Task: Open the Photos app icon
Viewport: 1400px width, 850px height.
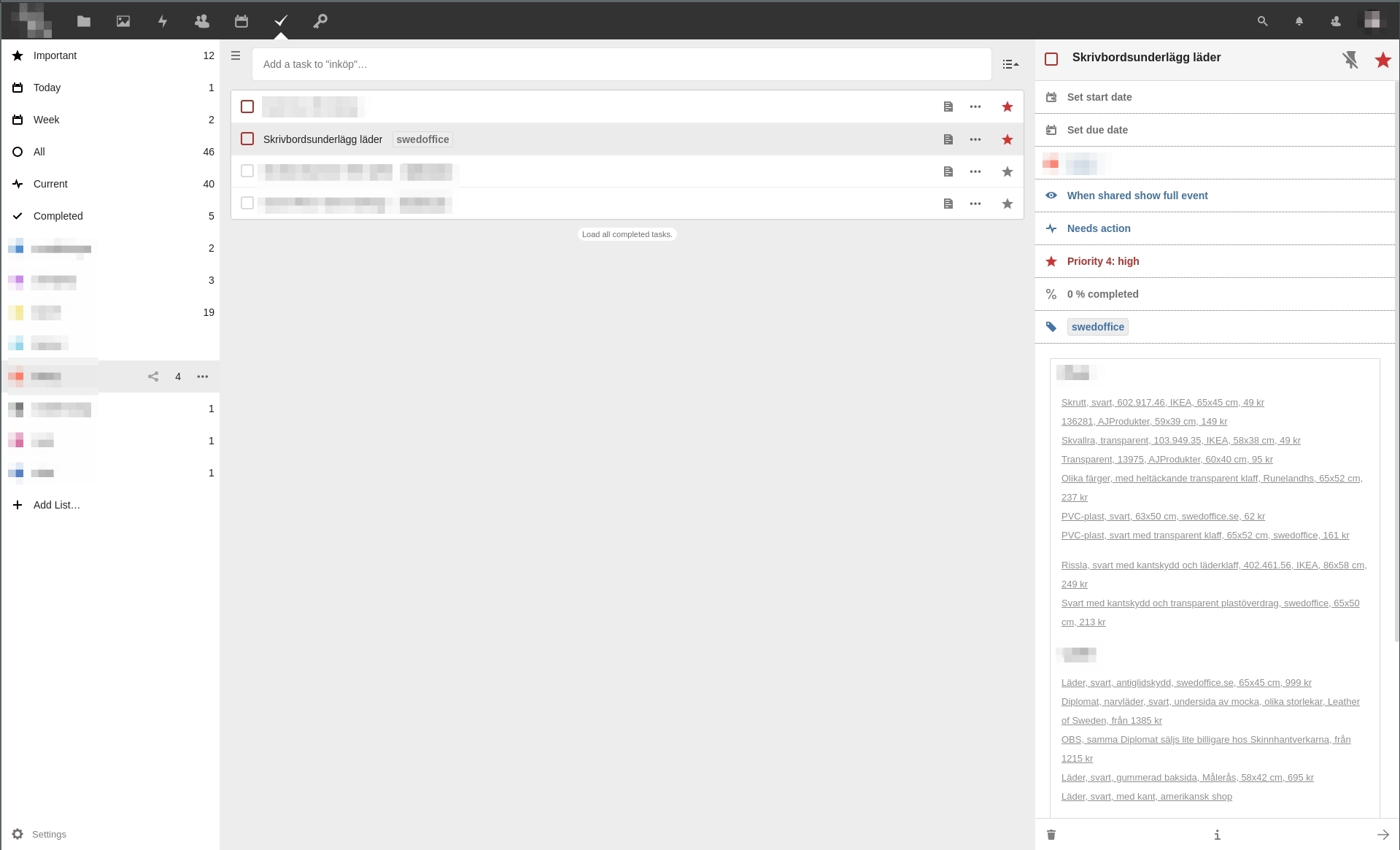Action: click(x=123, y=20)
